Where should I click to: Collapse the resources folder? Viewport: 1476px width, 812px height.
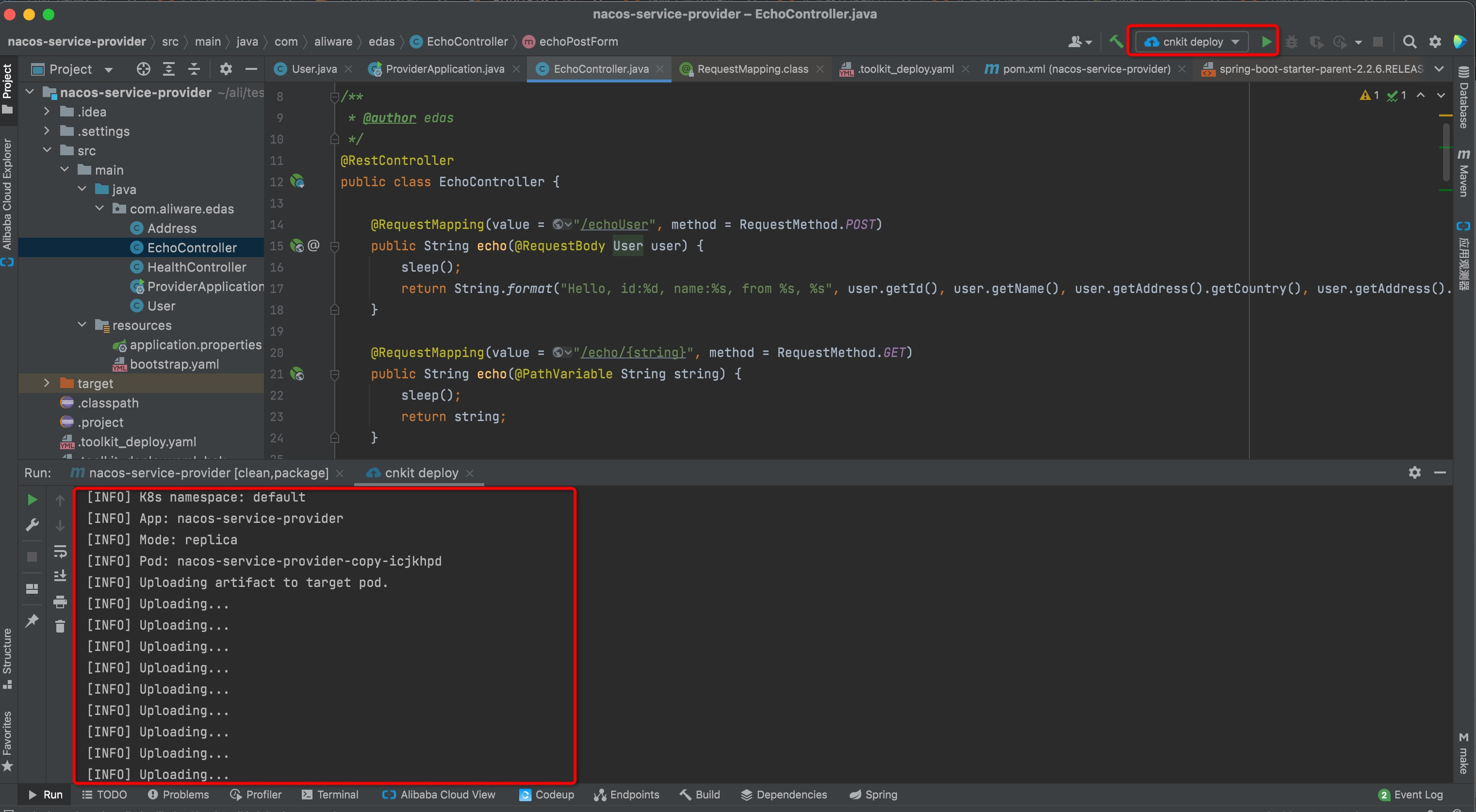pos(82,325)
